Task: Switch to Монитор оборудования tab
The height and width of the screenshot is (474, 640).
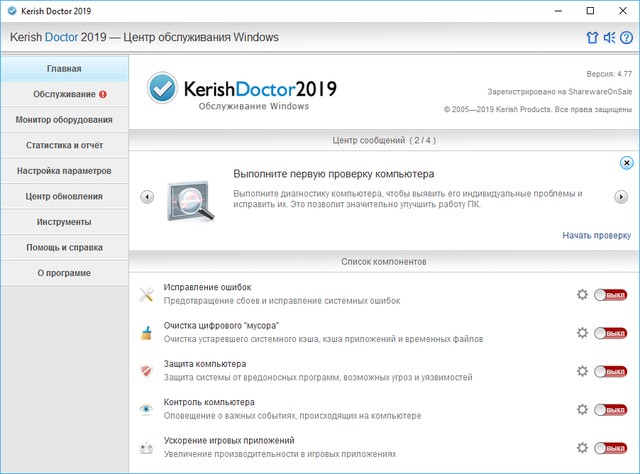Action: point(64,120)
